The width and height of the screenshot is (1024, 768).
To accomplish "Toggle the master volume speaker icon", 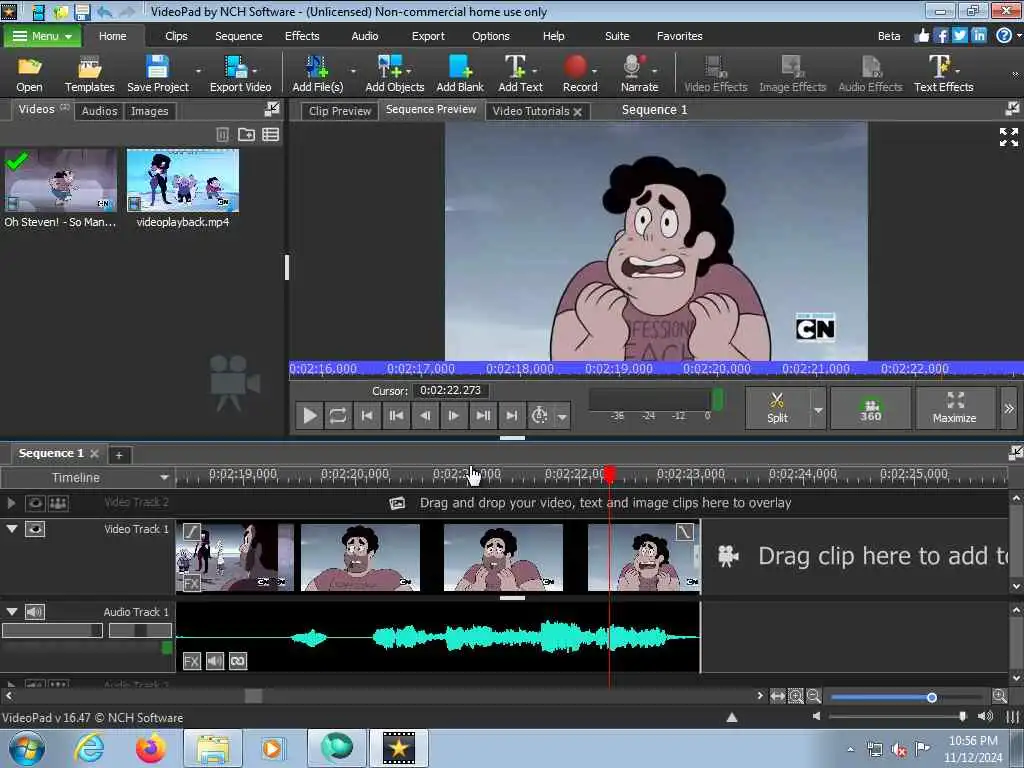I will pyautogui.click(x=985, y=716).
